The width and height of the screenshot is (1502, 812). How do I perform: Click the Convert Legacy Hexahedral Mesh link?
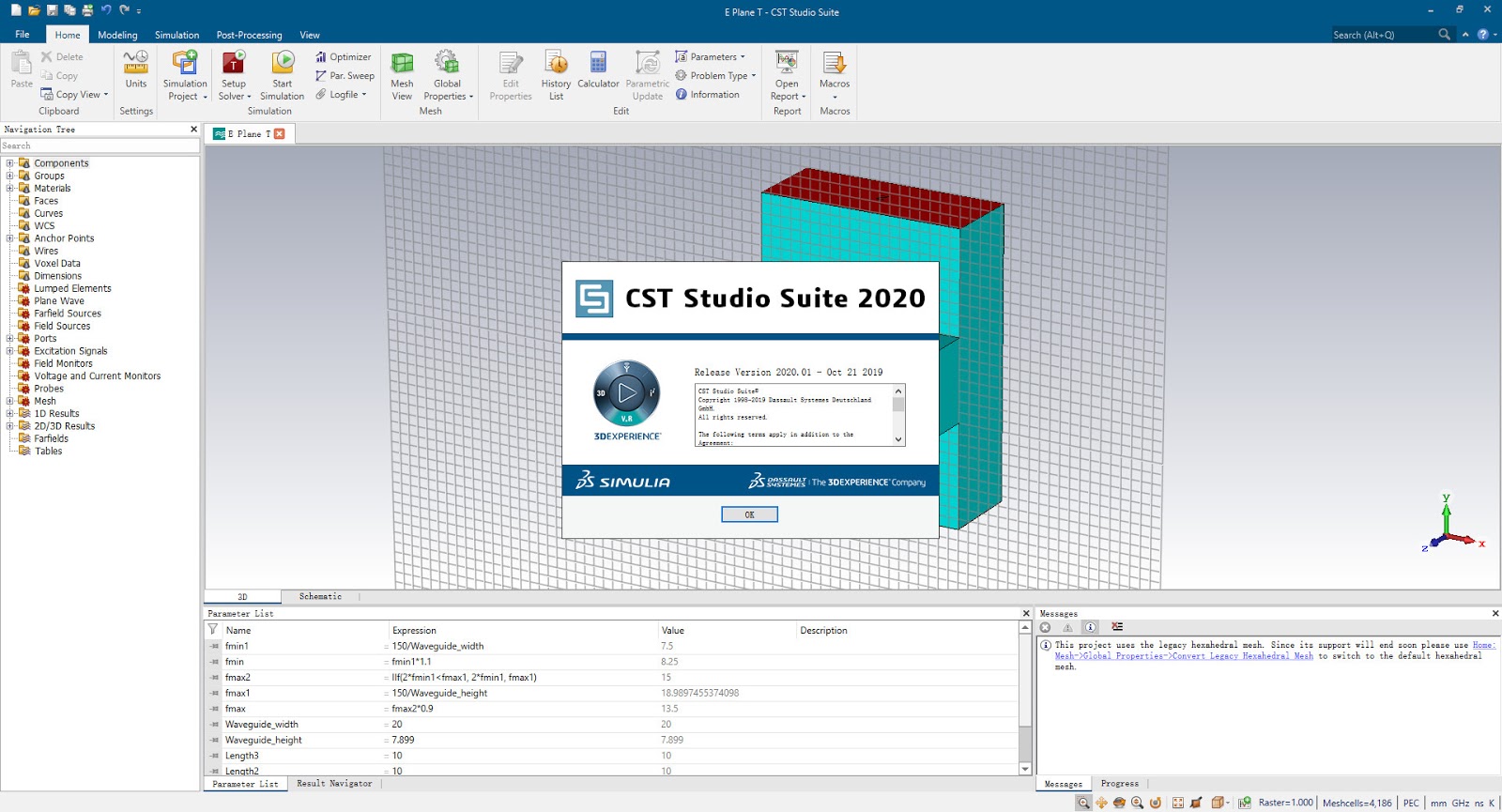point(1184,656)
